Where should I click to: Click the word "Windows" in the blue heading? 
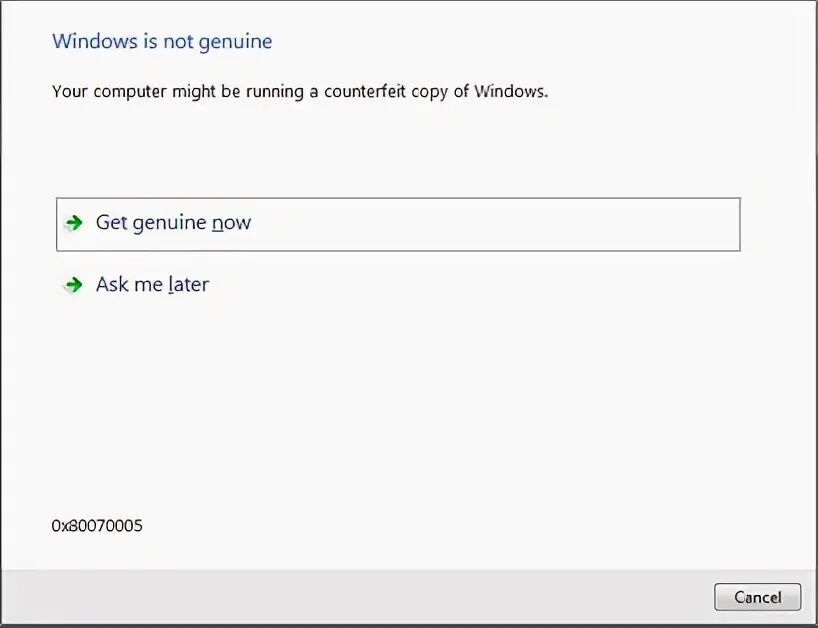95,41
